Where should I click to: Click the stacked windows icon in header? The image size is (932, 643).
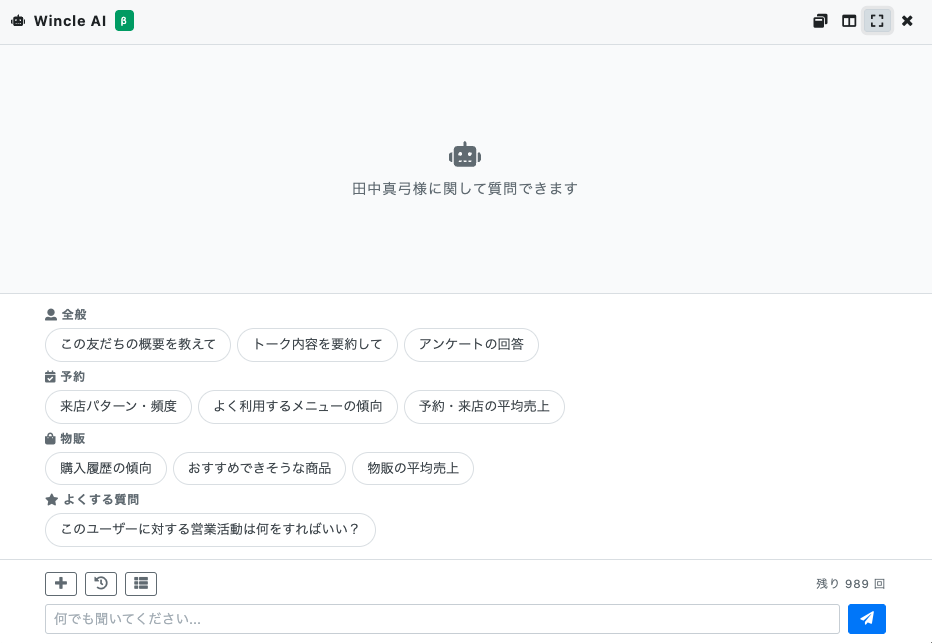pyautogui.click(x=820, y=21)
